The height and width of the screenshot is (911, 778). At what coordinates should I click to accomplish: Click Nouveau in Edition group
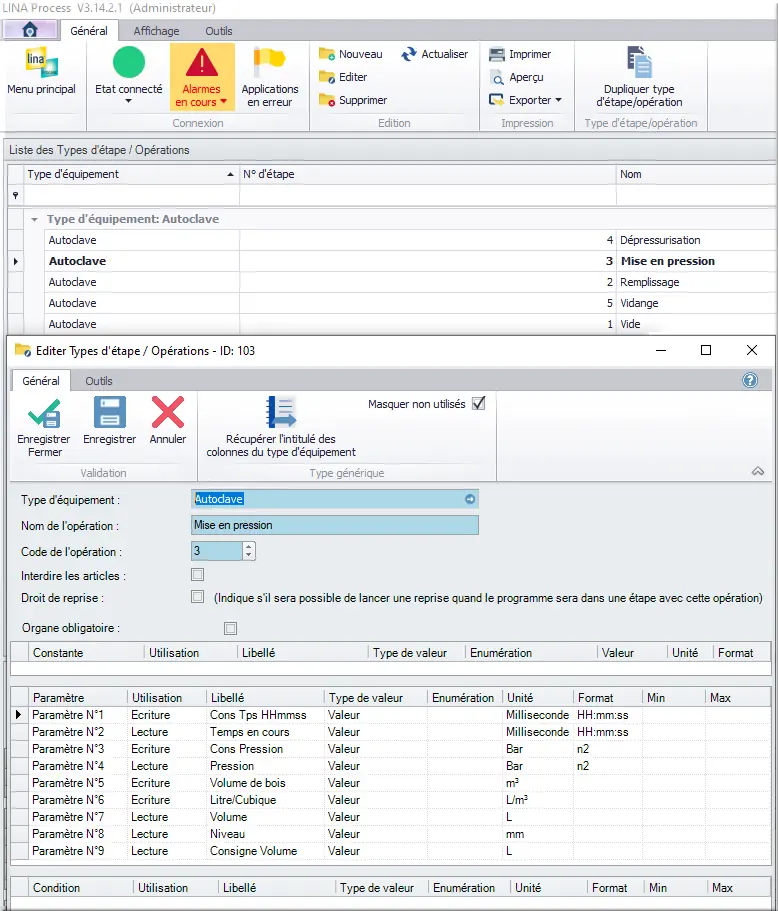coord(351,54)
